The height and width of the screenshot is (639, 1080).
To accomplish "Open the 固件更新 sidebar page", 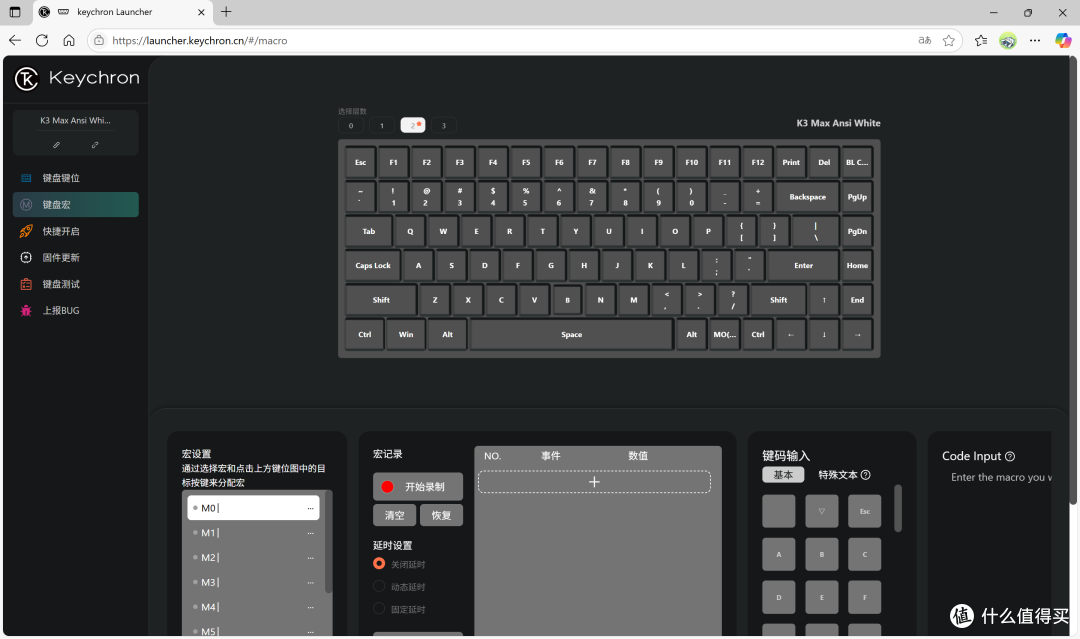I will click(76, 258).
